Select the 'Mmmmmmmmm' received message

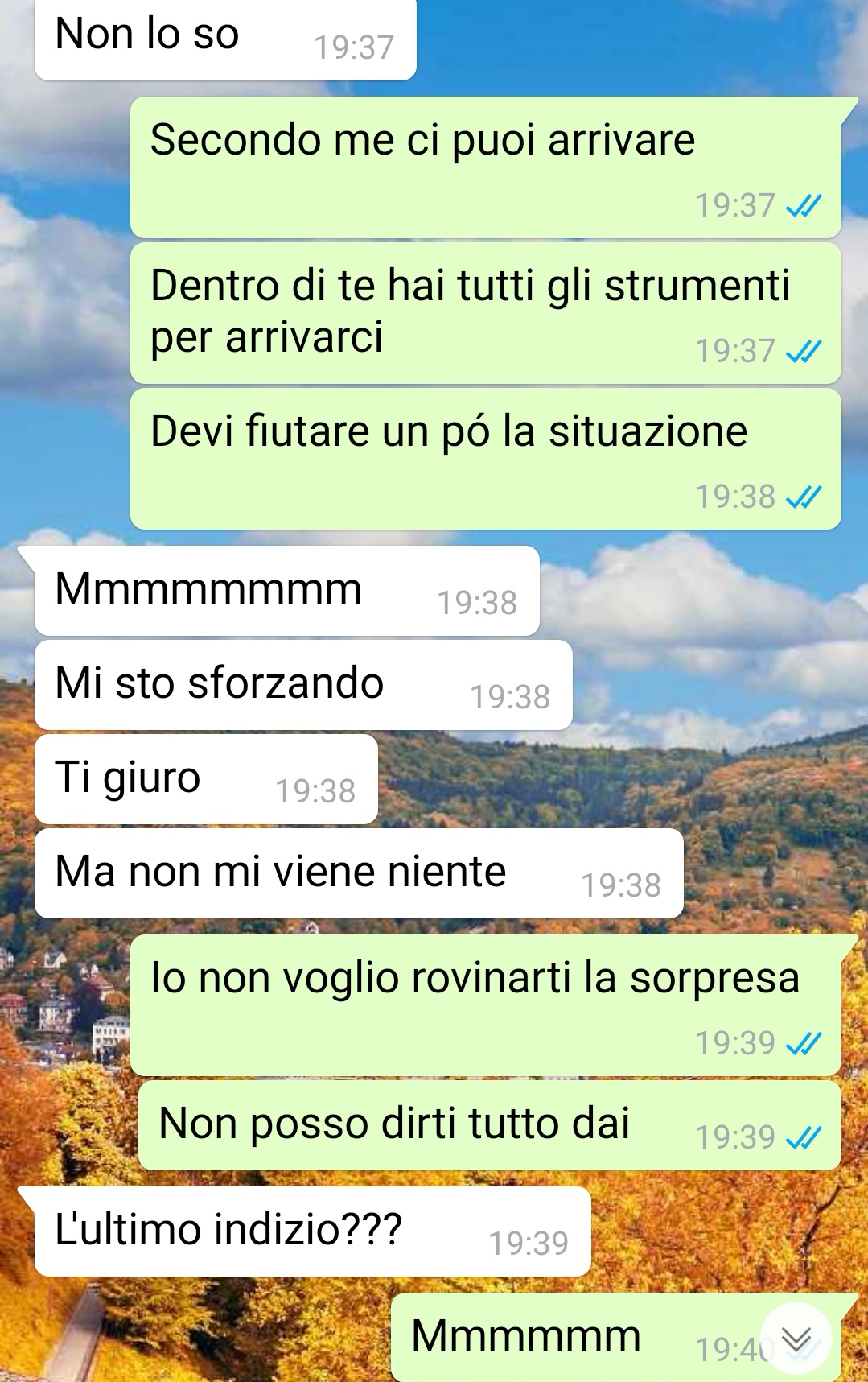coord(286,591)
